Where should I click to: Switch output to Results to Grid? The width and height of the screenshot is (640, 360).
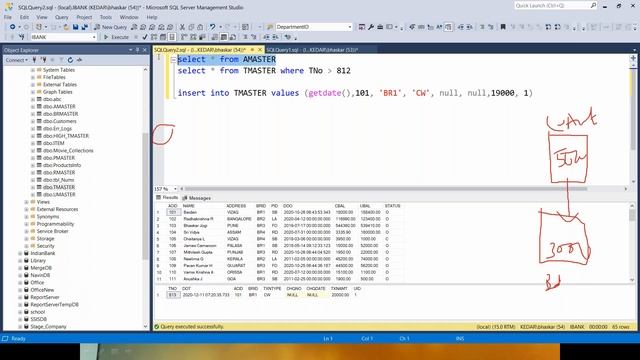[x=224, y=37]
